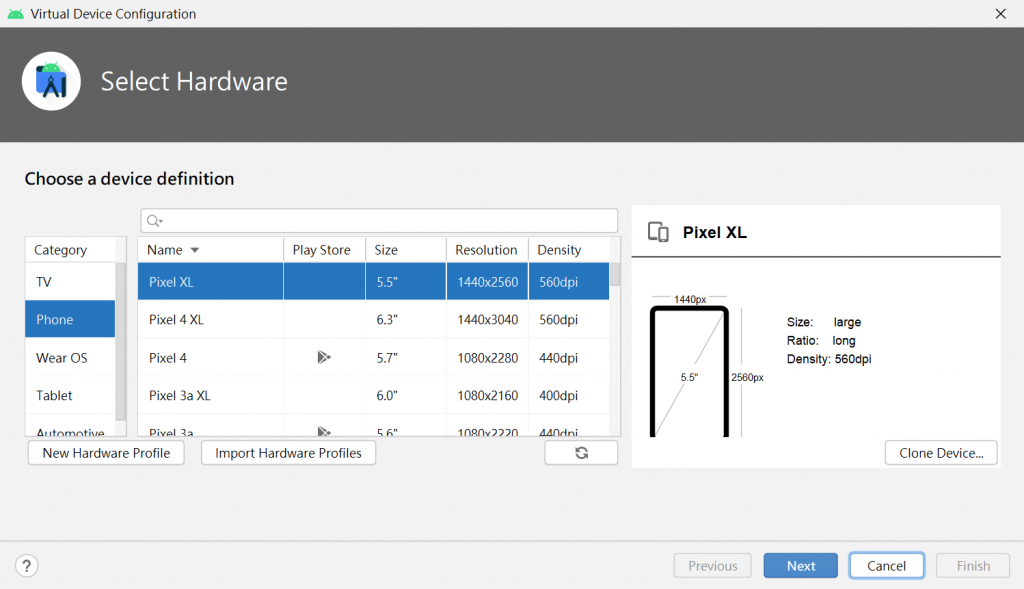Select the Wear OS category
Screen dimensions: 1024x589
point(70,357)
